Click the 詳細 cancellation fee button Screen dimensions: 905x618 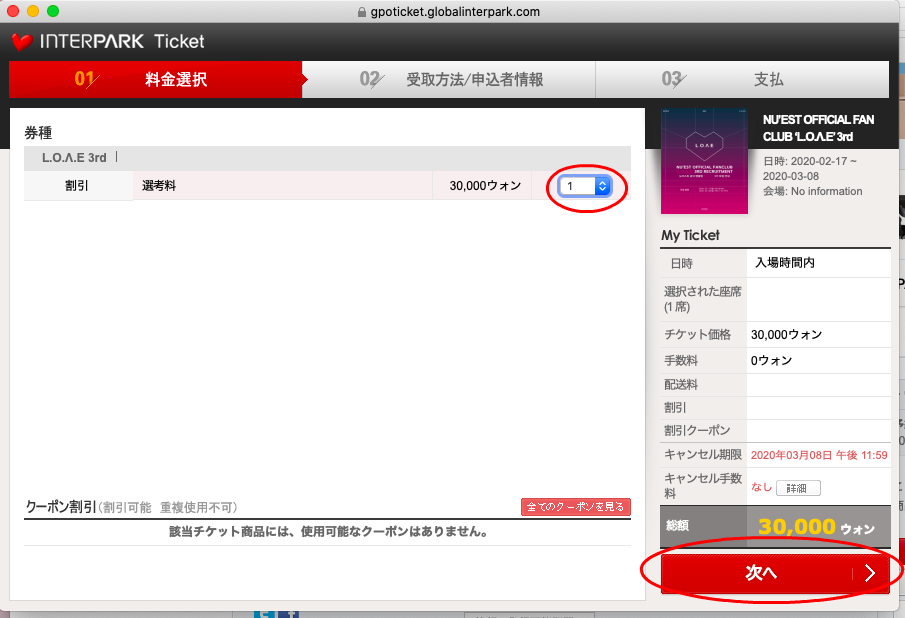click(x=798, y=488)
